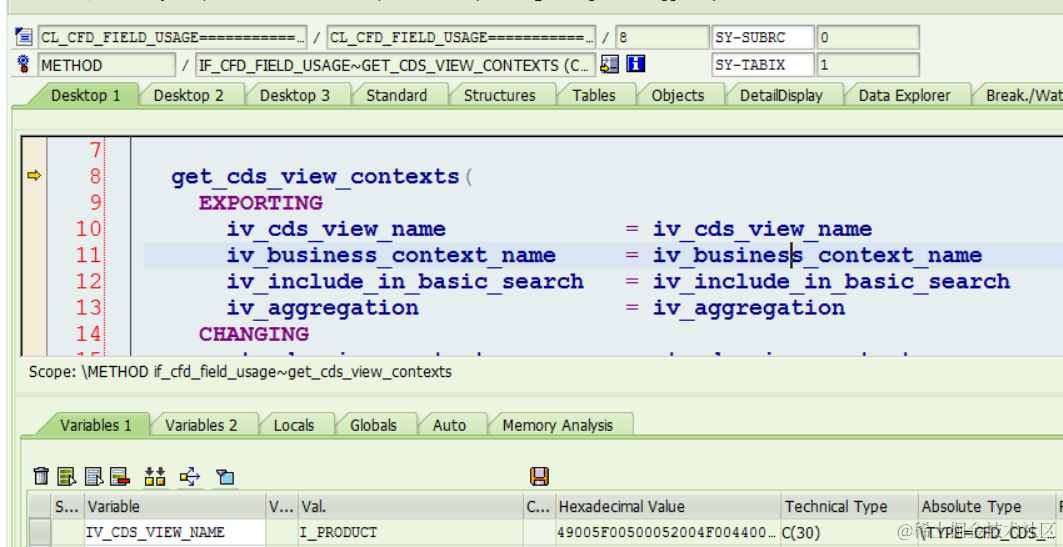Click line 13 left-hand iv_aggregation parameter

[x=323, y=309]
